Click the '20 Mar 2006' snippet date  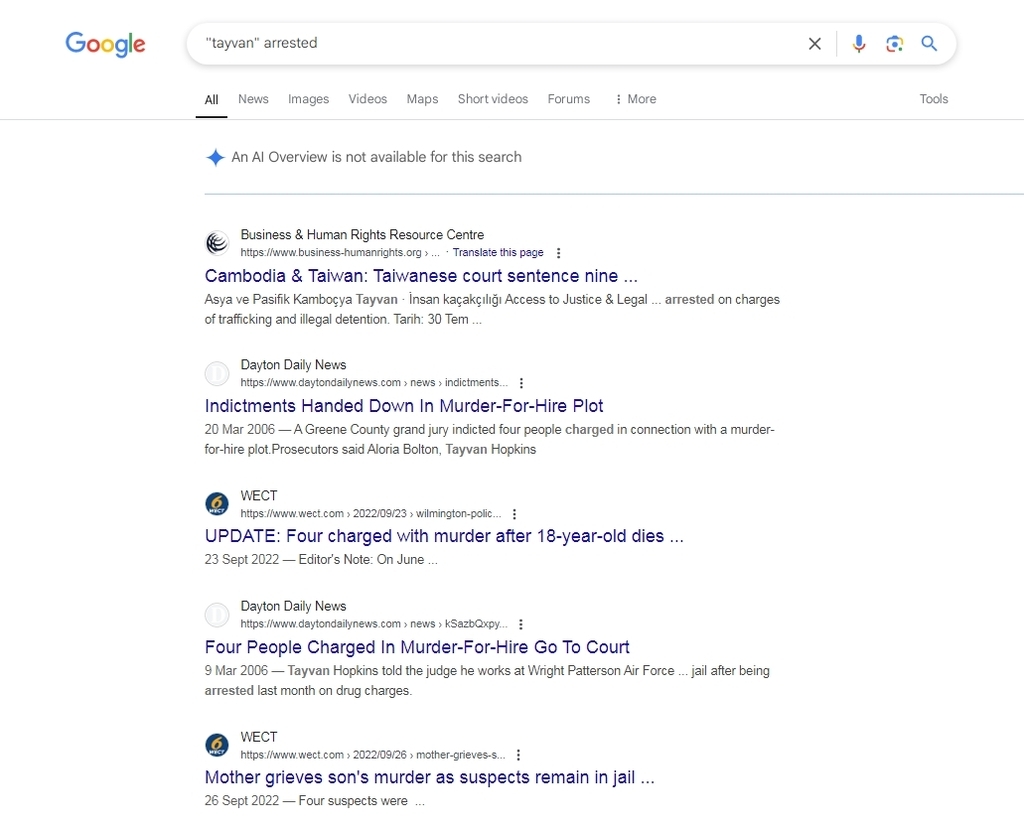(240, 430)
